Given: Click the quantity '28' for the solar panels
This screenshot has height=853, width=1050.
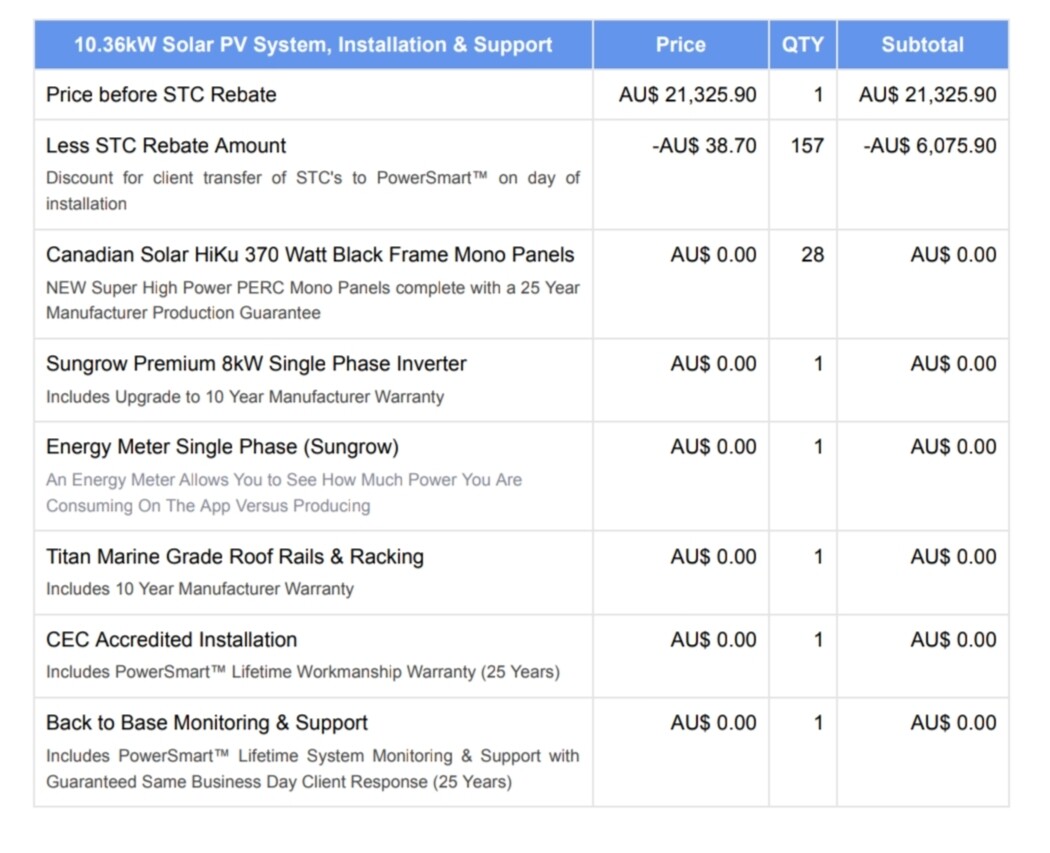Looking at the screenshot, I should (812, 254).
